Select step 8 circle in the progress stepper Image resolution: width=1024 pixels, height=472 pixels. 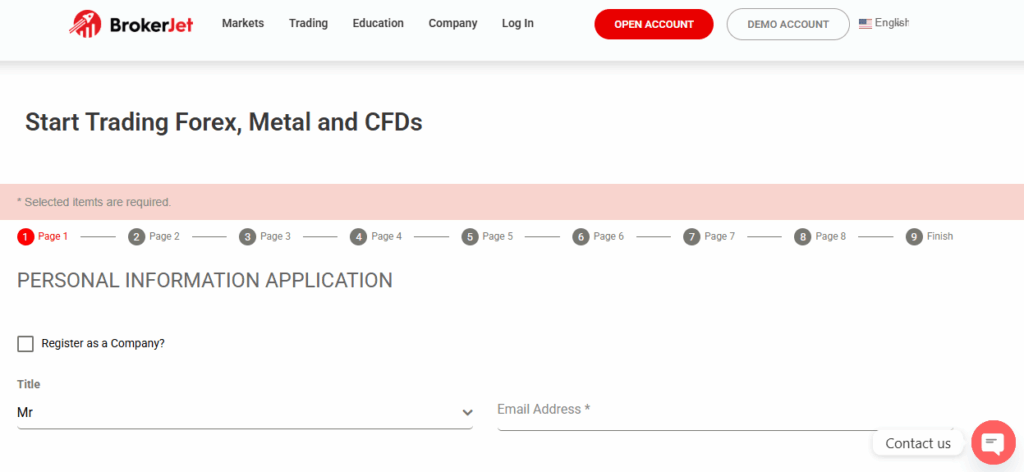coord(803,236)
